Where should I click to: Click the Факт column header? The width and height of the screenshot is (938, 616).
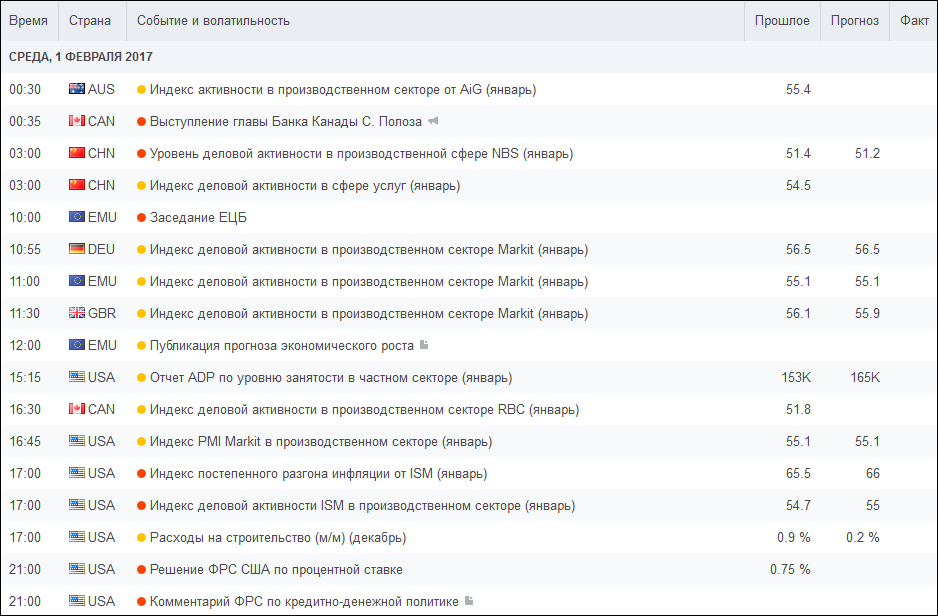coord(914,21)
